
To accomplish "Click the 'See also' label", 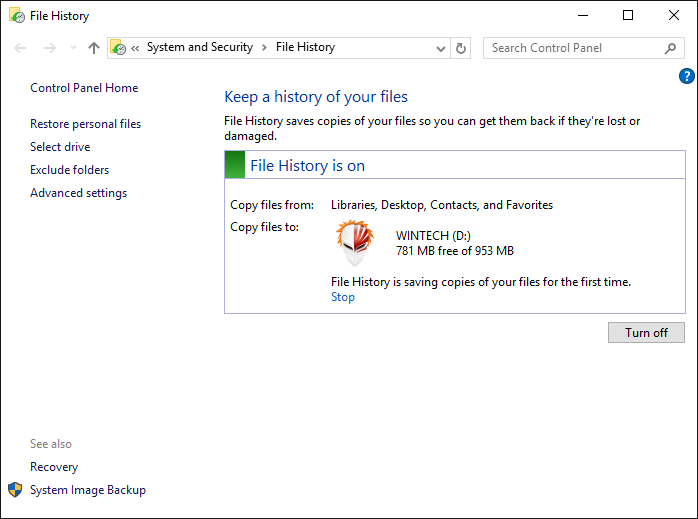I will 51,444.
